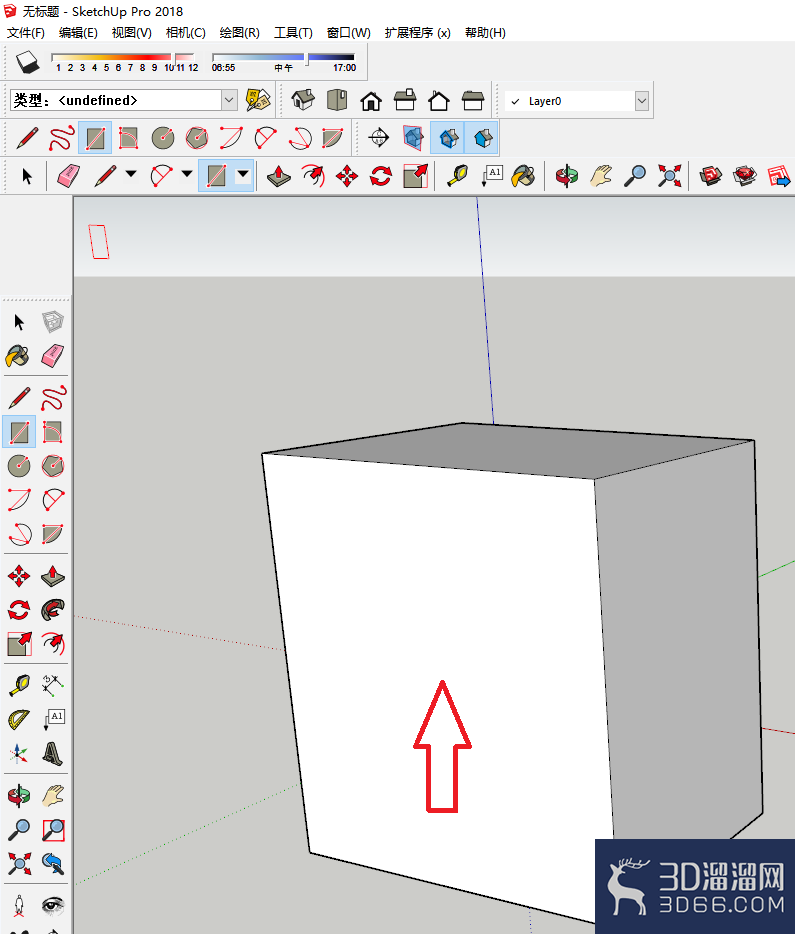
Task: Switch to Iso view
Action: (303, 100)
